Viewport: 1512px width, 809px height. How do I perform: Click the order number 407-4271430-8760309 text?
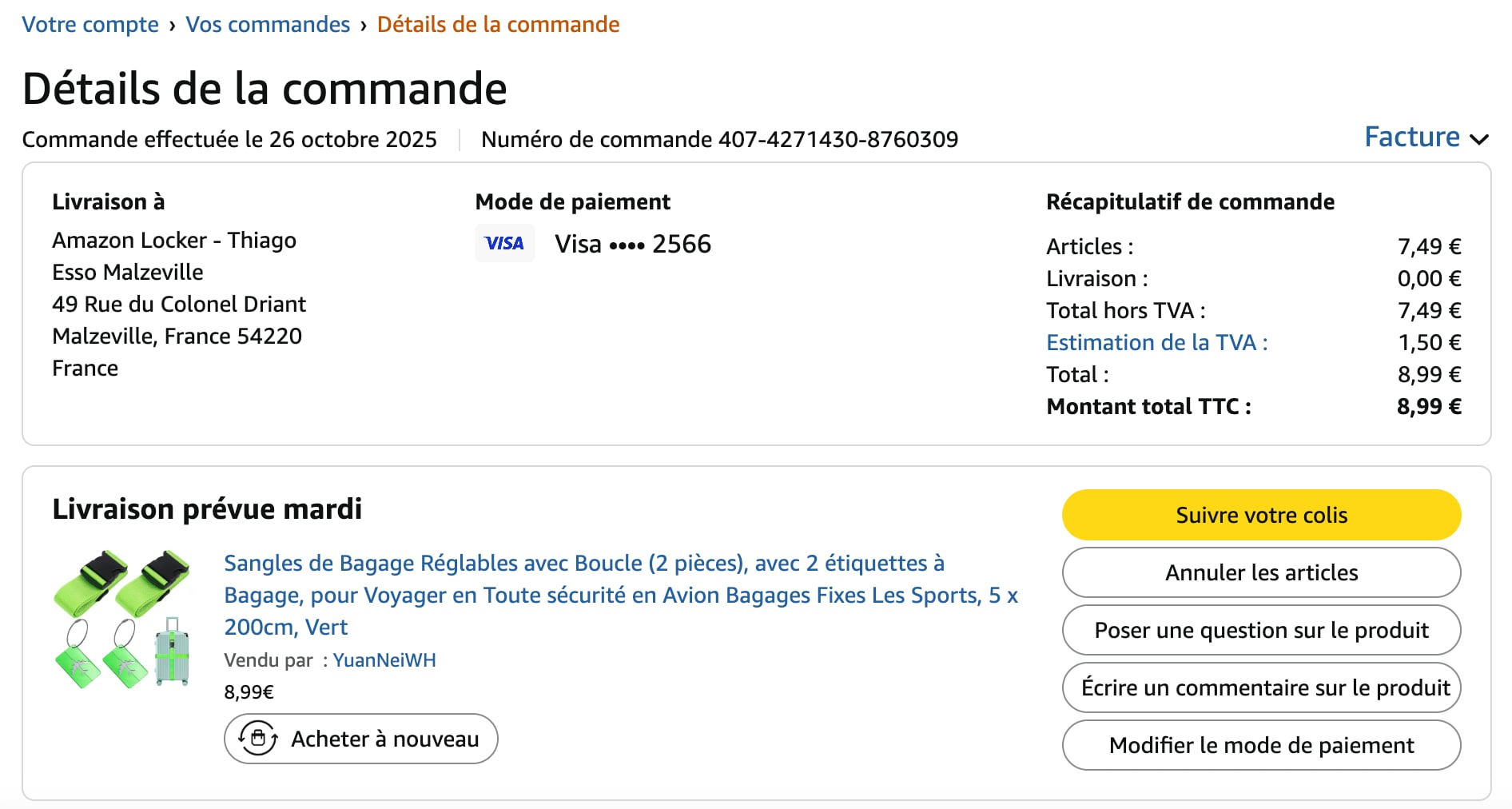tap(838, 139)
